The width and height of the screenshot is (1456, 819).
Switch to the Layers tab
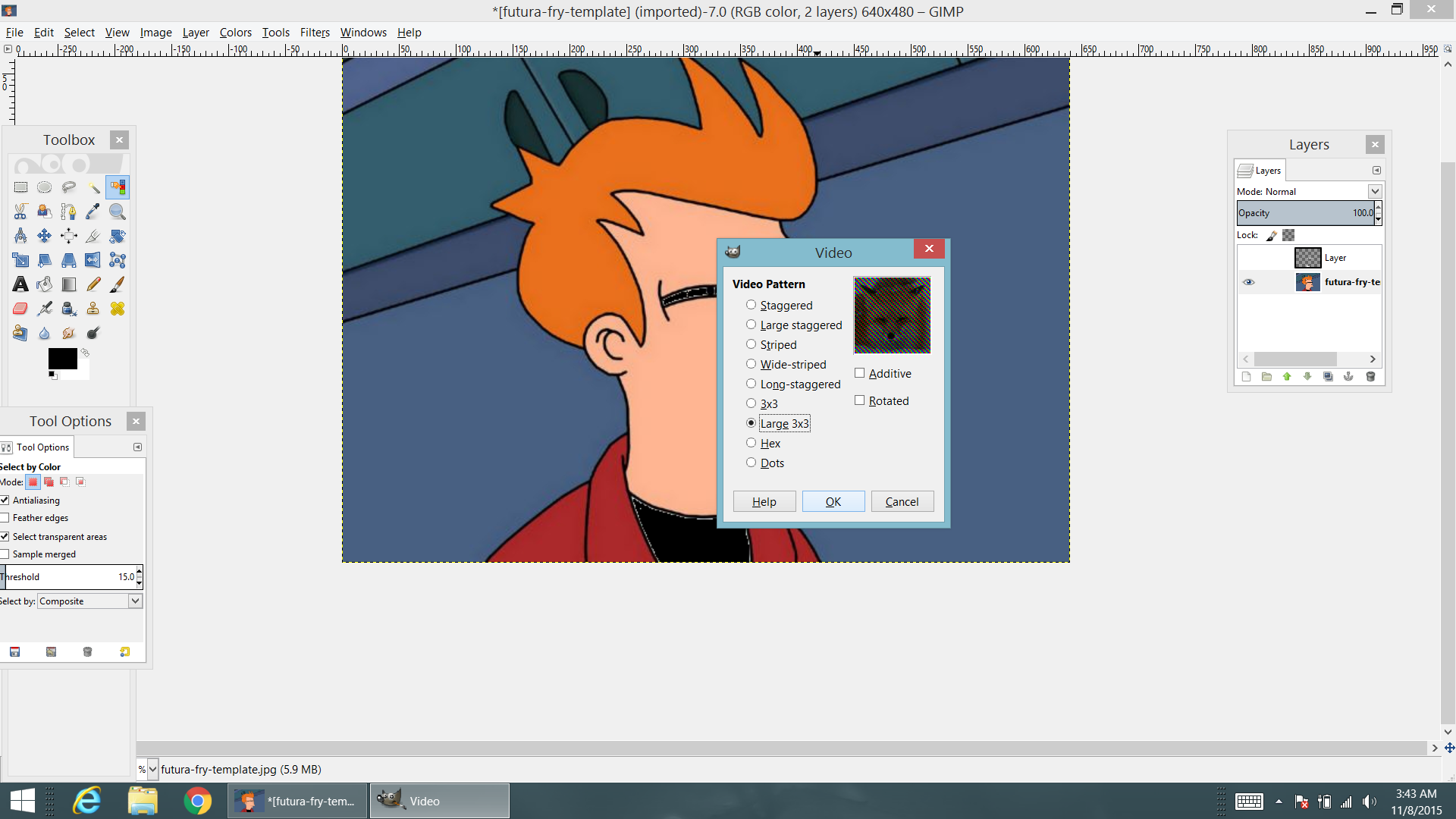point(1260,171)
